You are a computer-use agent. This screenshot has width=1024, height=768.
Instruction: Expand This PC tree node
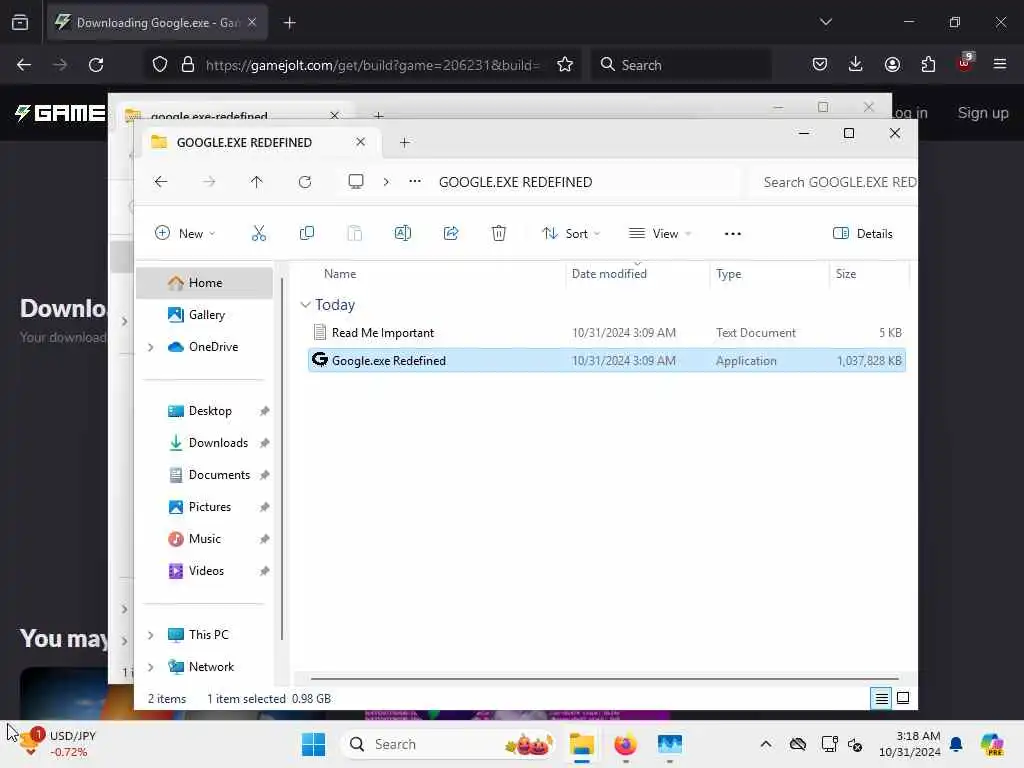(x=151, y=635)
